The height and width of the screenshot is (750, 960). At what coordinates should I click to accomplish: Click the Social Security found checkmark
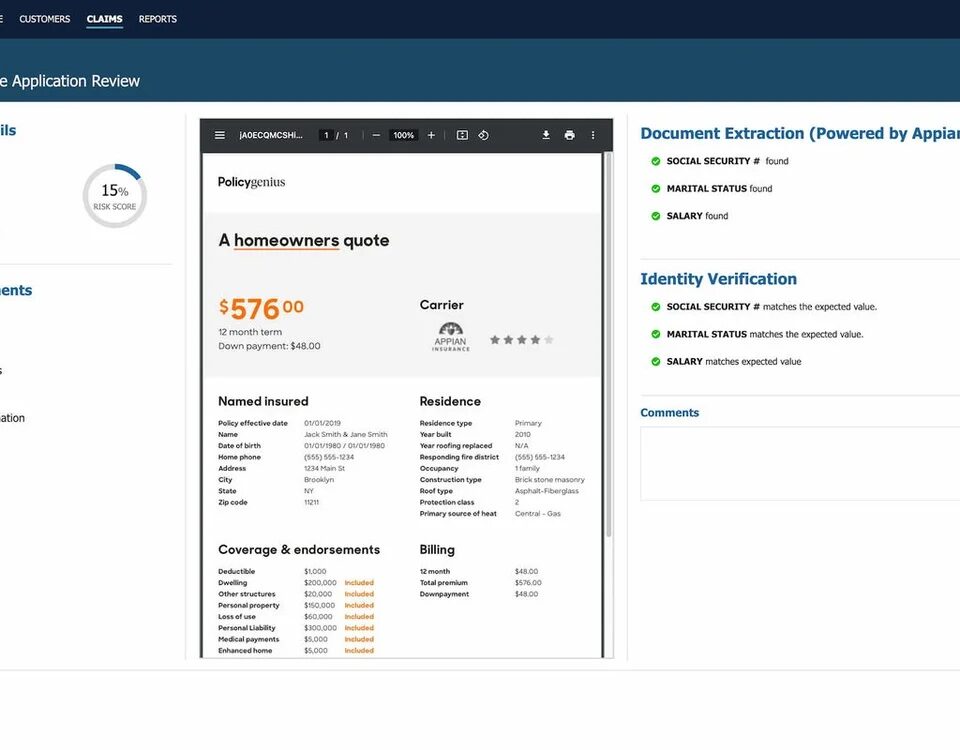[655, 161]
